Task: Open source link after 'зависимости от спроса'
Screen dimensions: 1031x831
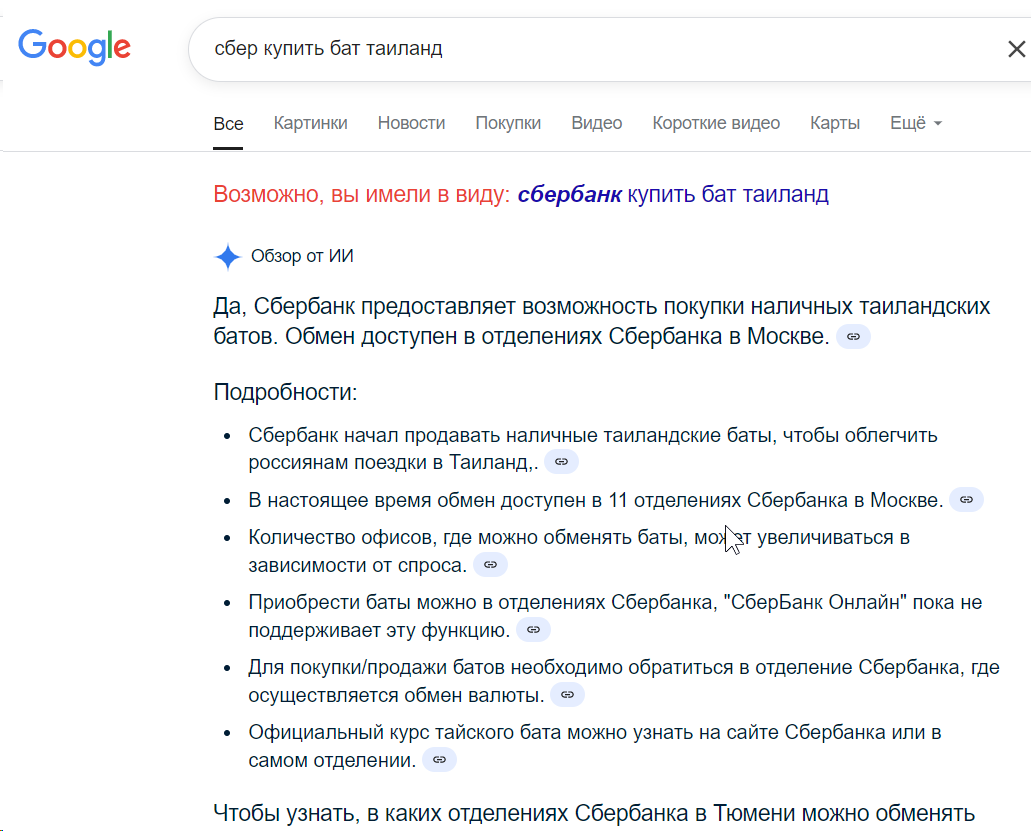Action: coord(490,565)
